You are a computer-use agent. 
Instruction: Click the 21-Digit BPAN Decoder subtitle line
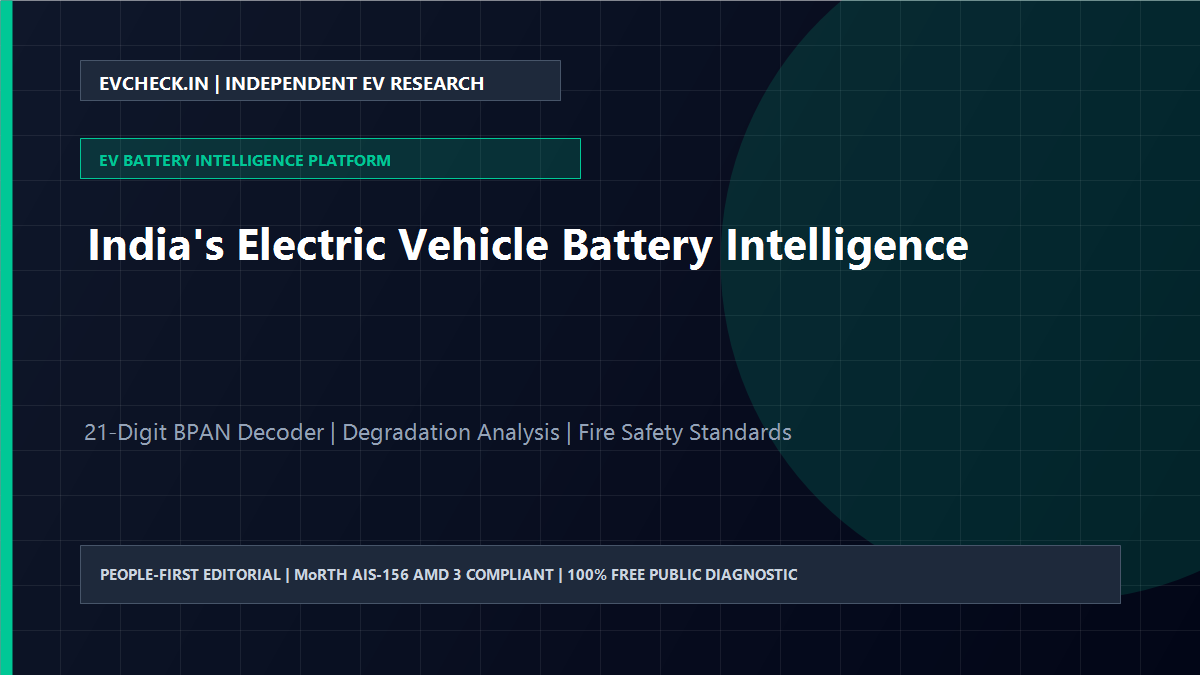tap(438, 433)
